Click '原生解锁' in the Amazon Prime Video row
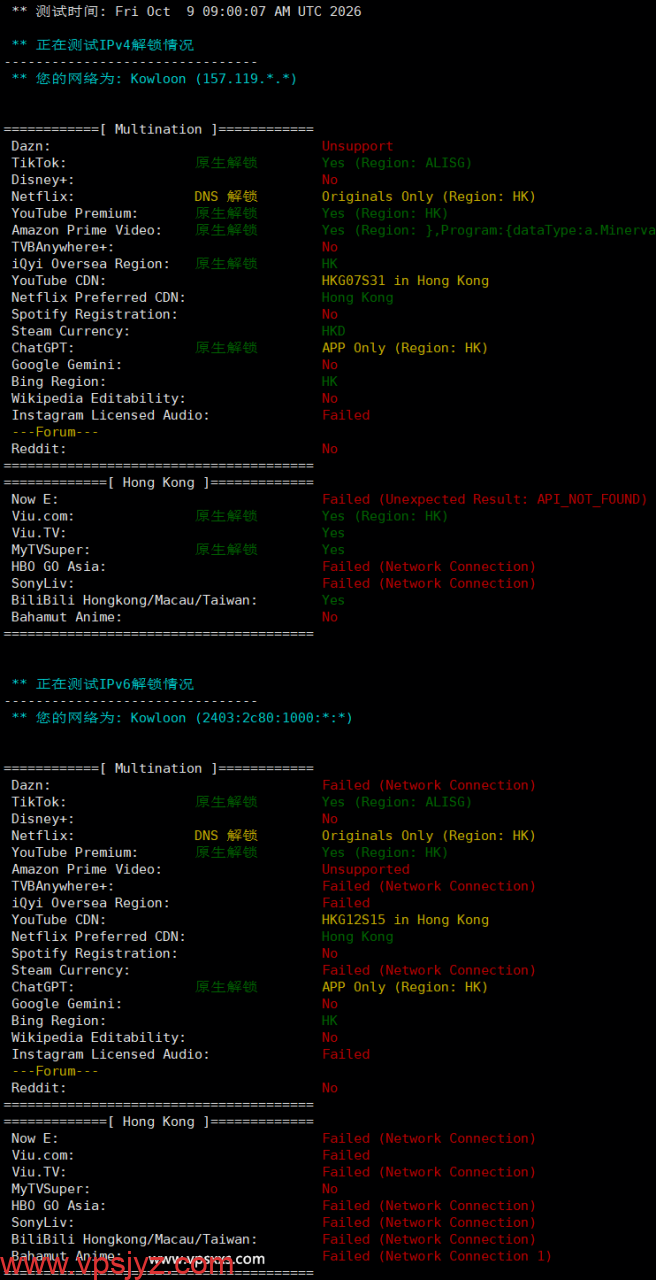 [x=226, y=230]
